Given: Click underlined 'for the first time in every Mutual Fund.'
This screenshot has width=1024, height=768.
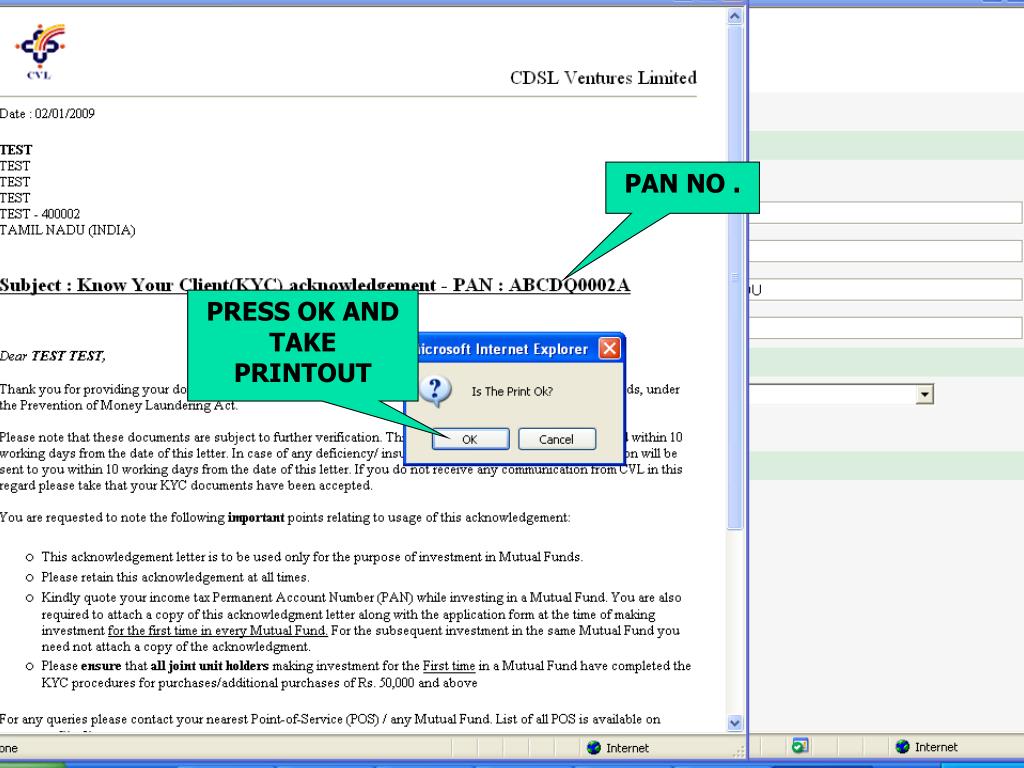Looking at the screenshot, I should click(x=217, y=631).
